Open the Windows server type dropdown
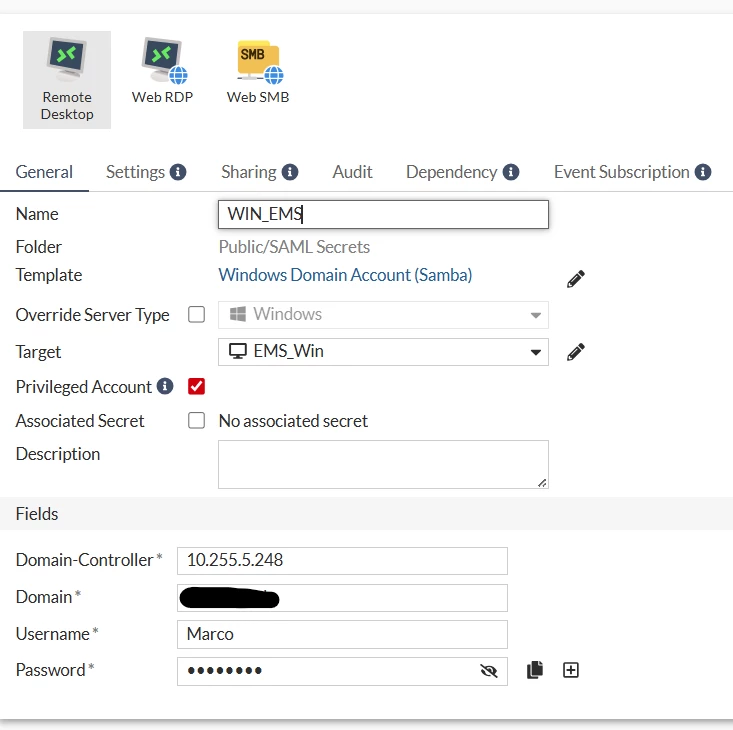The width and height of the screenshot is (733, 730). [x=383, y=315]
